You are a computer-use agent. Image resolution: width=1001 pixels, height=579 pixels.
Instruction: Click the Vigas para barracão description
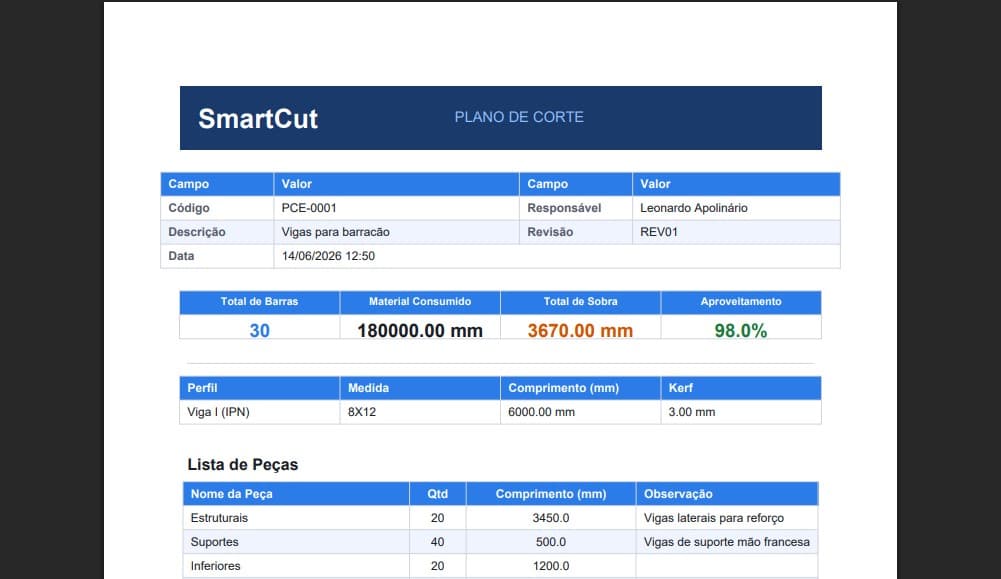pos(336,232)
